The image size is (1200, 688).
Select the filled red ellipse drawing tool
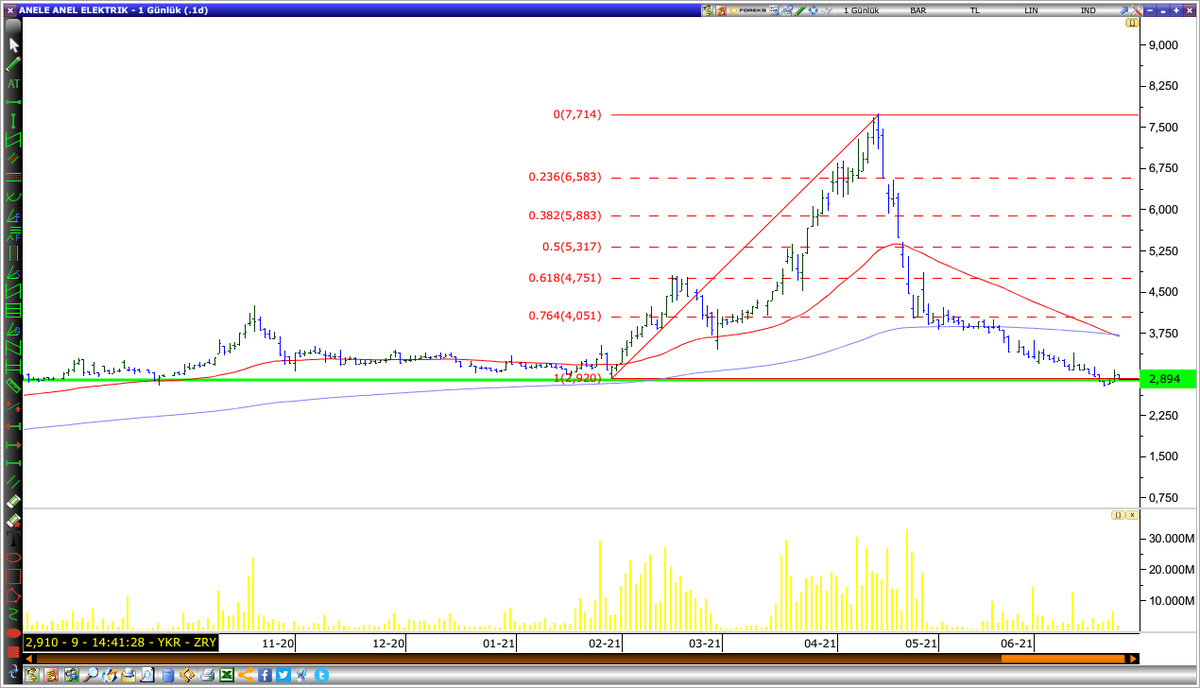[14, 633]
